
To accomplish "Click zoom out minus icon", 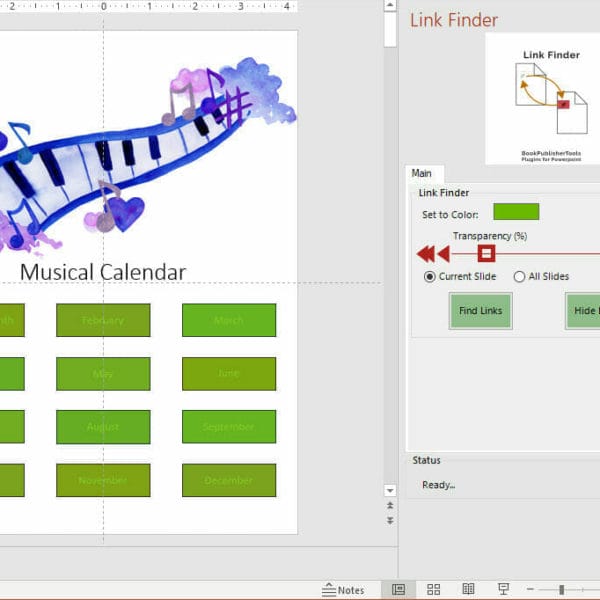I will click(530, 589).
